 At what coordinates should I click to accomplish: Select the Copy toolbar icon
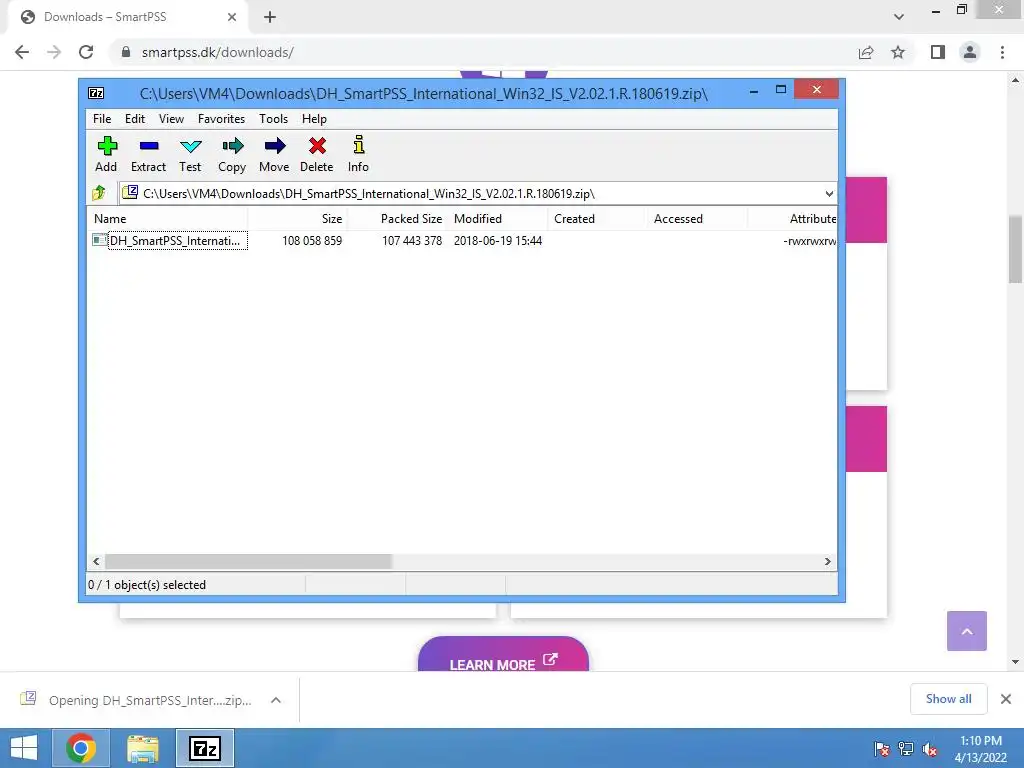click(232, 154)
